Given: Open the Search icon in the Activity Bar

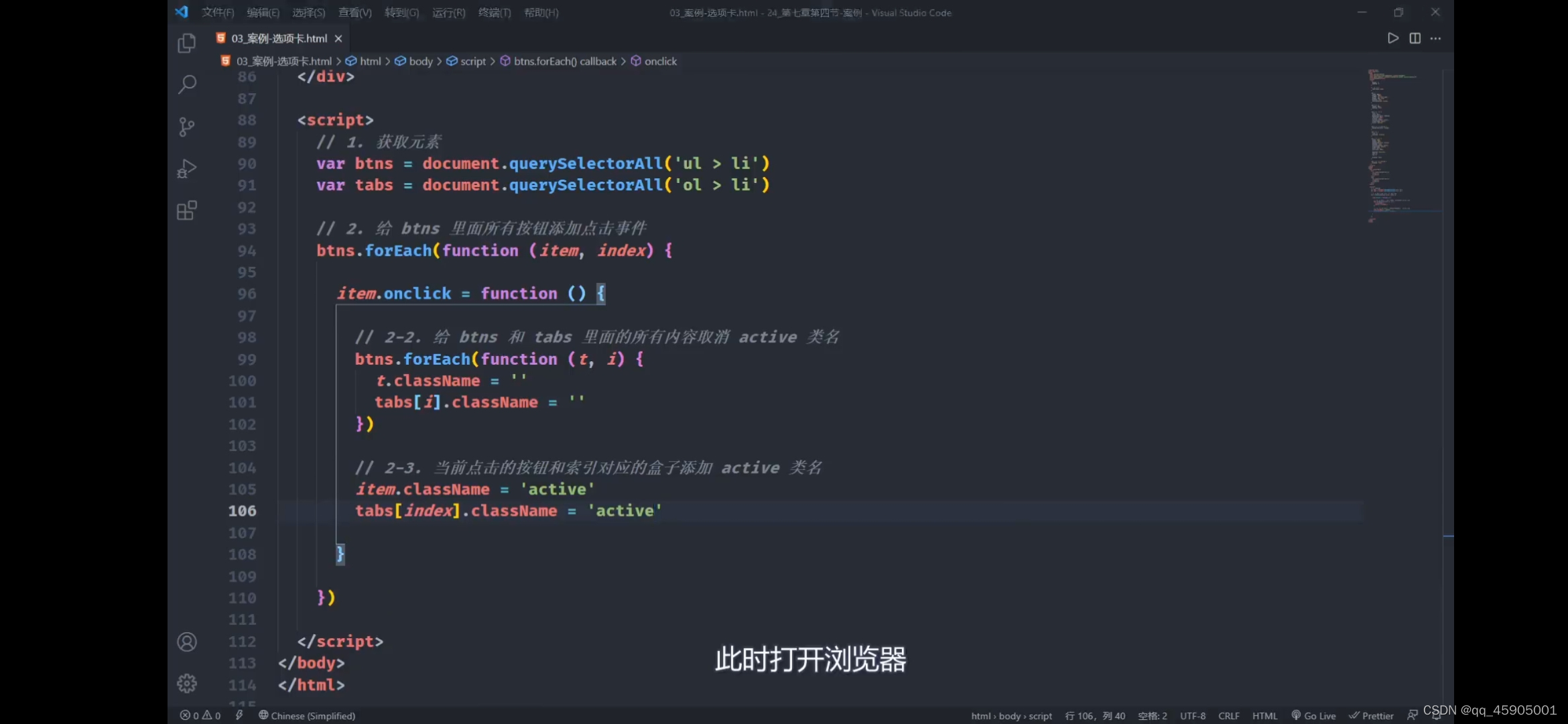Looking at the screenshot, I should pyautogui.click(x=186, y=84).
